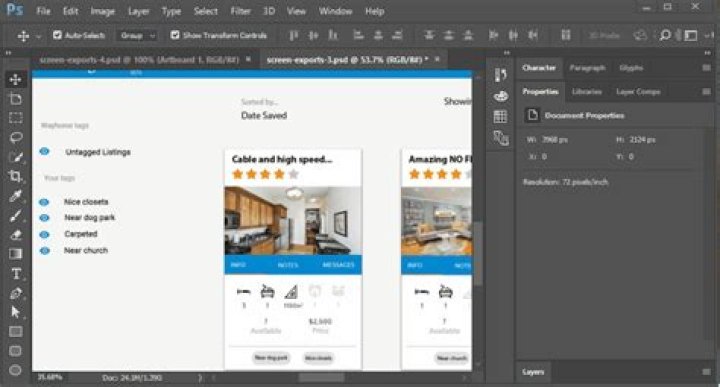Switch to the Libraries panel tab
Screen dimensions: 720x387
click(x=587, y=92)
